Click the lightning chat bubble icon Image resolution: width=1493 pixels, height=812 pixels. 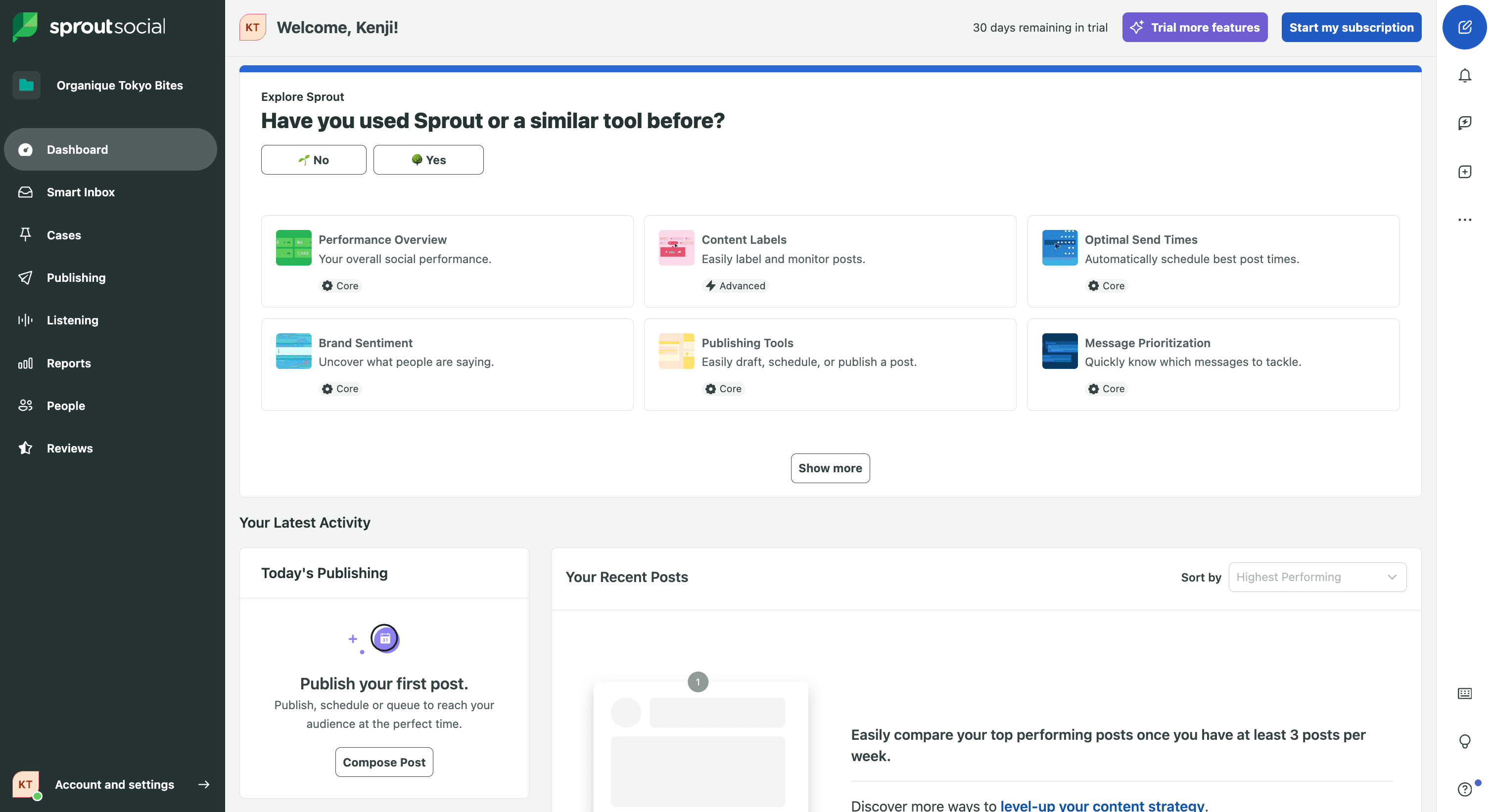tap(1464, 123)
